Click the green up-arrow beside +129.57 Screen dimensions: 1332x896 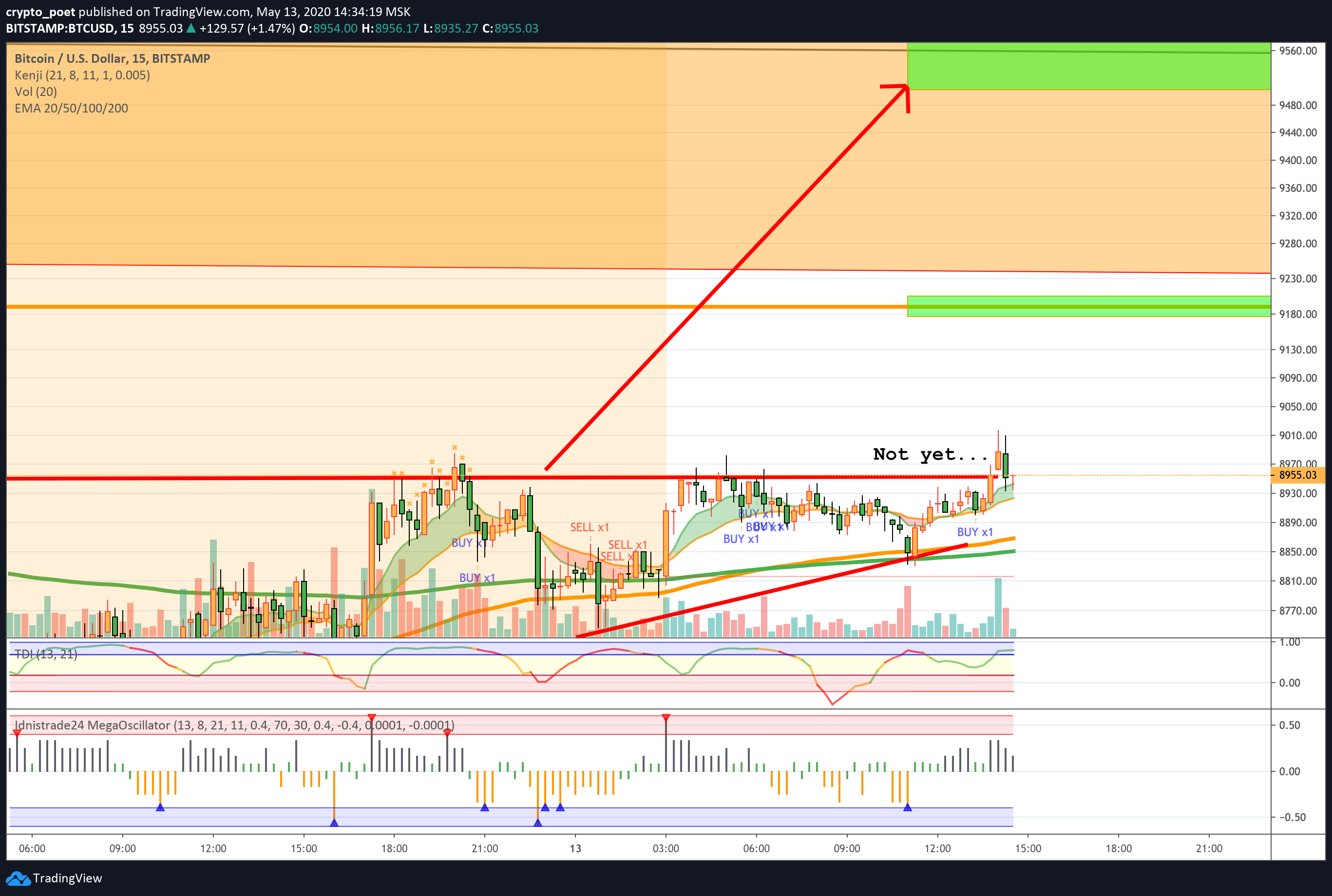(x=191, y=29)
